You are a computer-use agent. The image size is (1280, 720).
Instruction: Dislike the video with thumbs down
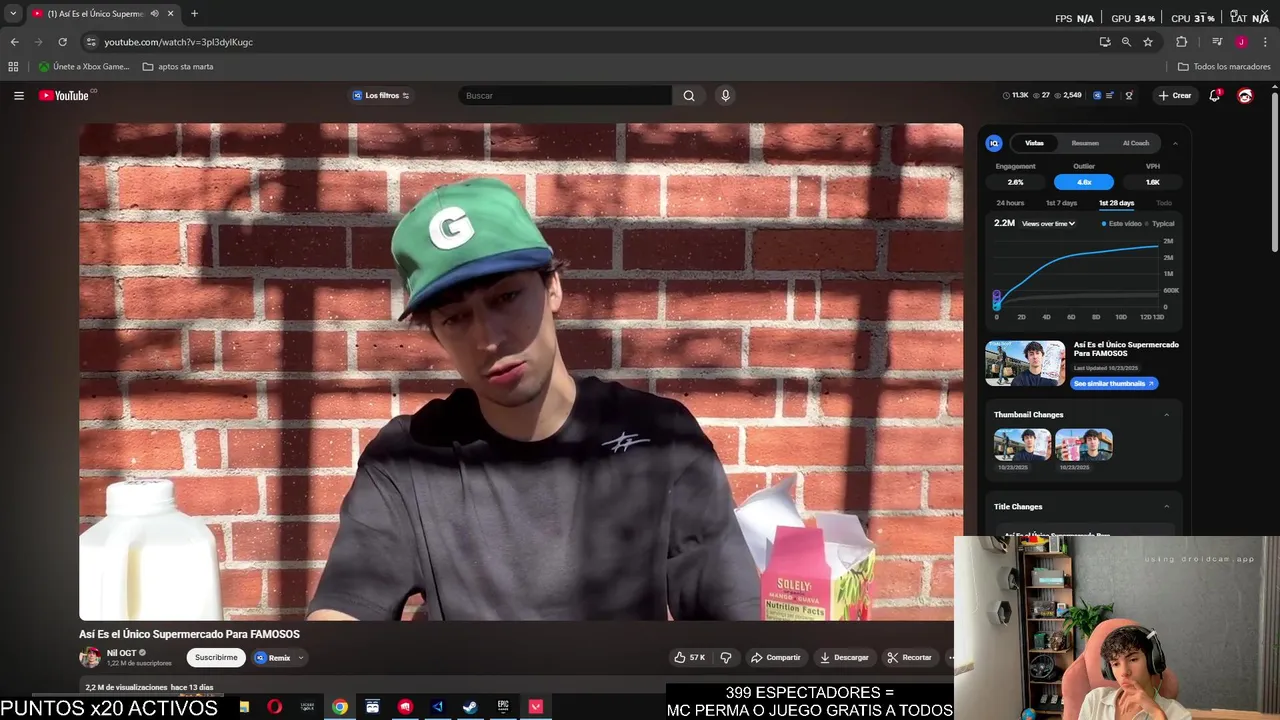pos(726,657)
